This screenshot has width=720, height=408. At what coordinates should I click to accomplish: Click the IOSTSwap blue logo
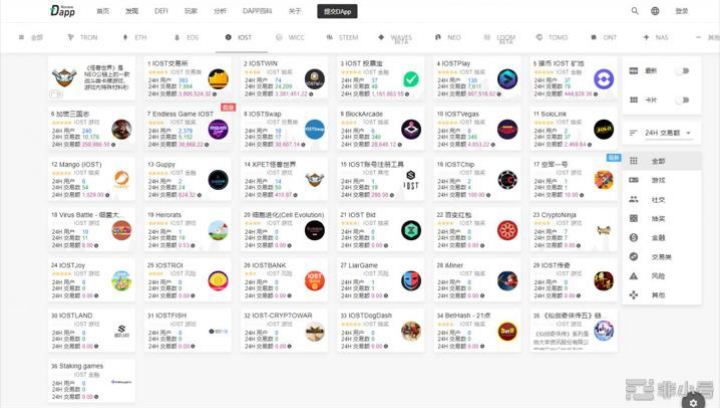[315, 129]
